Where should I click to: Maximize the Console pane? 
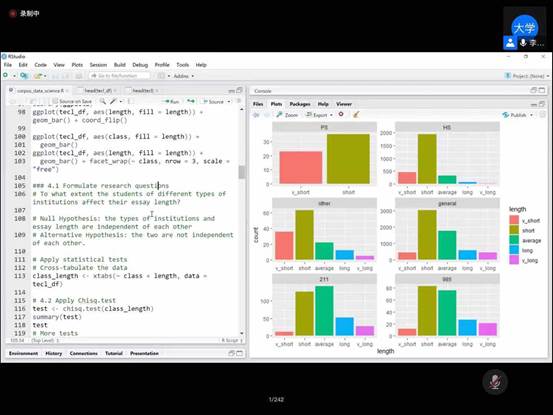tap(542, 90)
